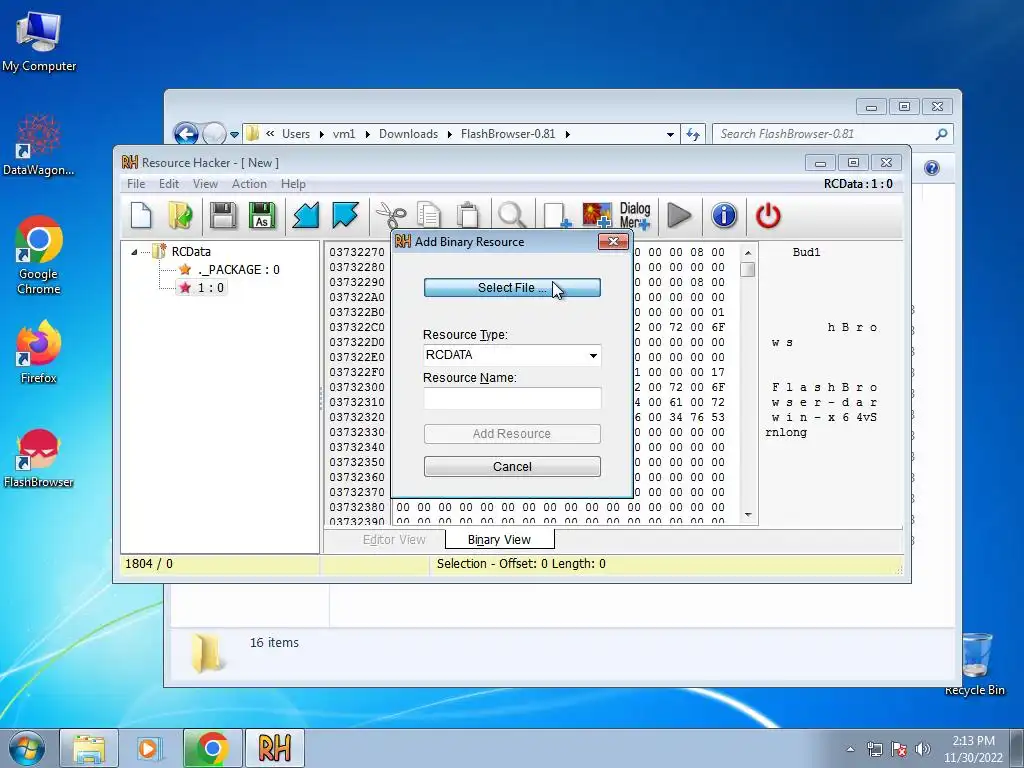
Task: Open the Action menu
Action: [249, 184]
